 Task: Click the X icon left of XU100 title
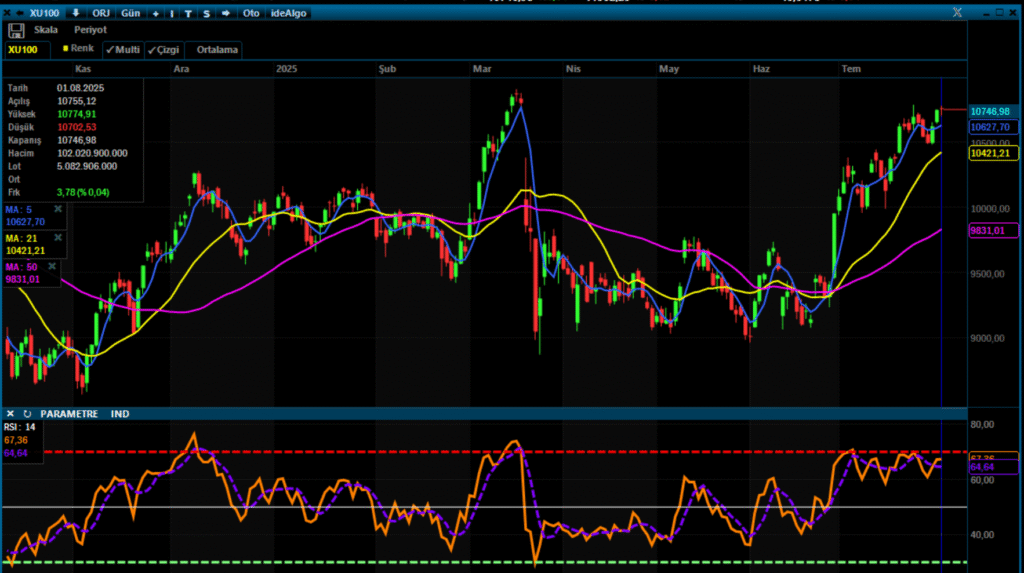7,13
